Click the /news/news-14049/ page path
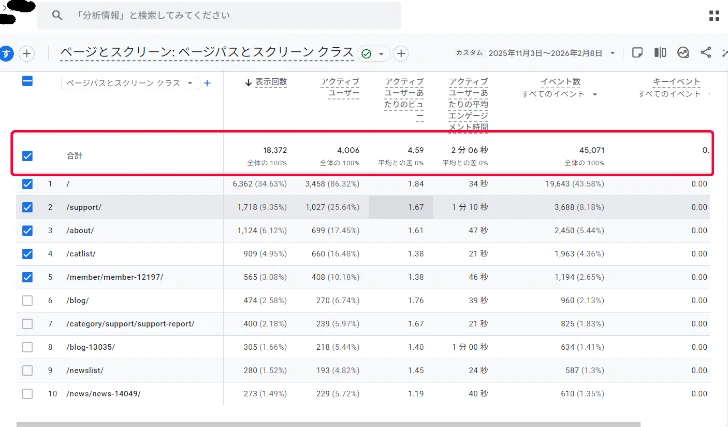Screen dimensions: 728x427 pyautogui.click(x=104, y=394)
